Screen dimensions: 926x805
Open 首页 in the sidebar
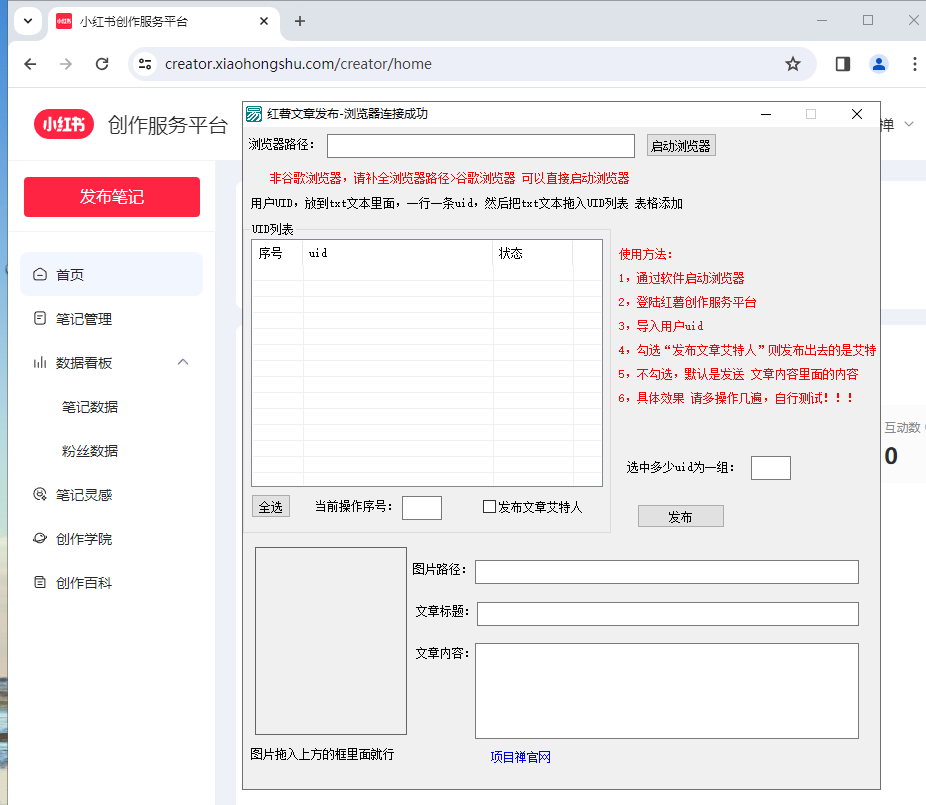[112, 274]
